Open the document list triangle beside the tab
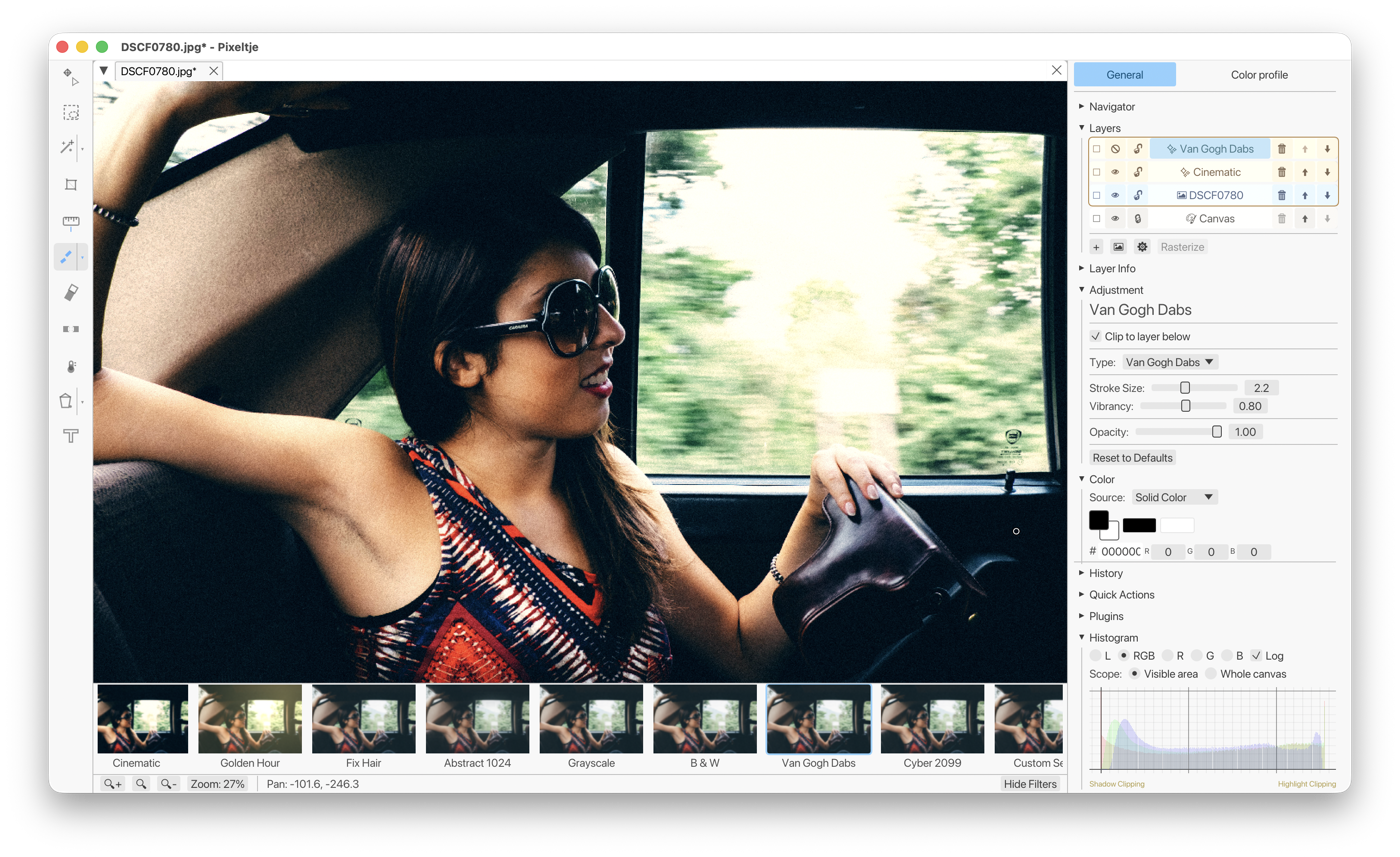 tap(104, 71)
